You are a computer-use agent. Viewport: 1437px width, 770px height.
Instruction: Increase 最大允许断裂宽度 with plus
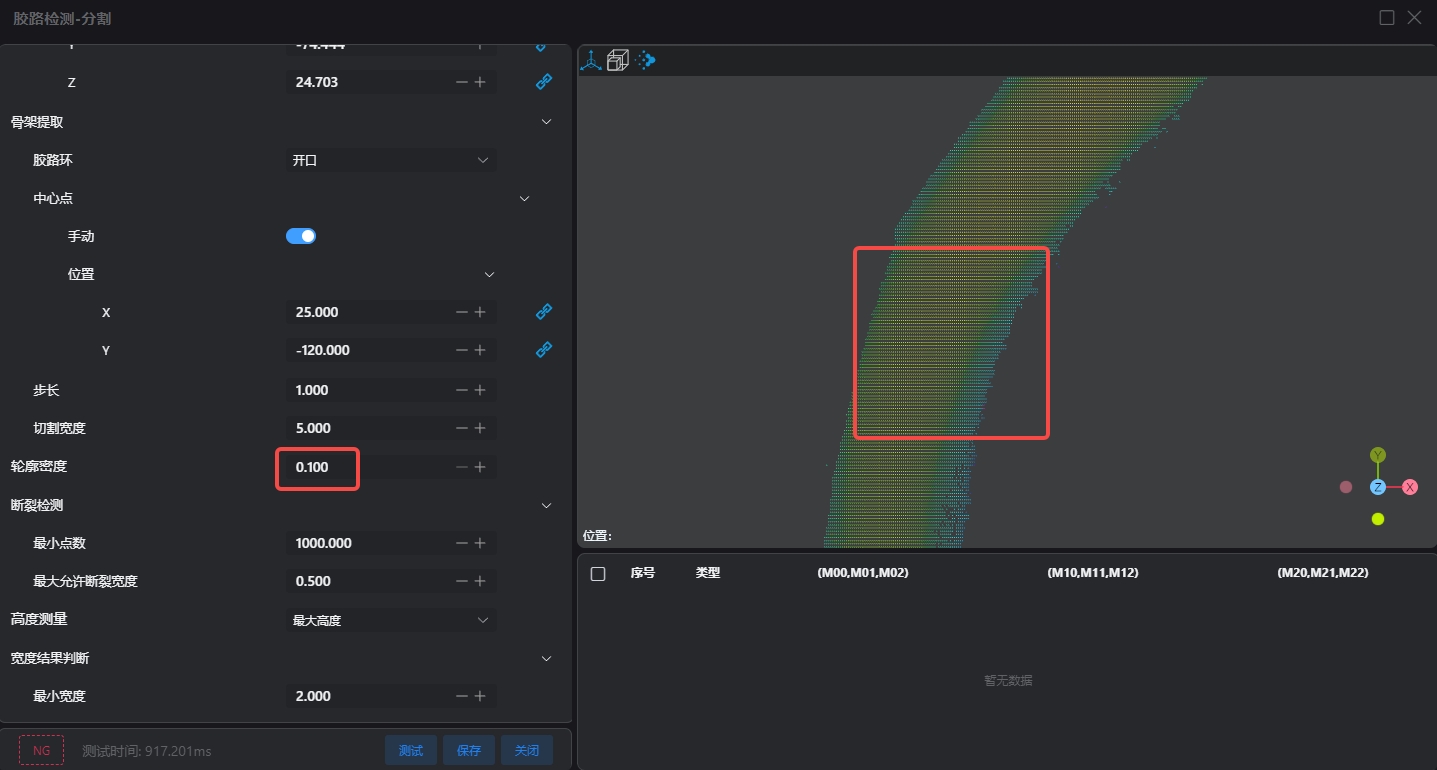(480, 581)
